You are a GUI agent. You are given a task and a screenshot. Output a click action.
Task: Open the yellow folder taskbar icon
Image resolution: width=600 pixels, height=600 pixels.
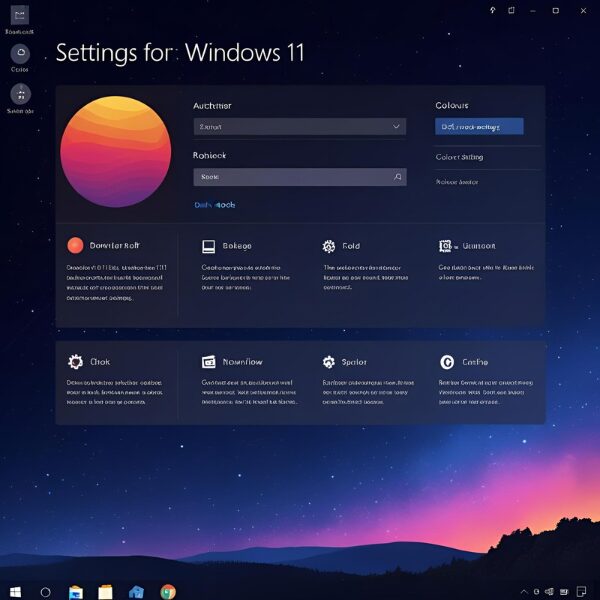(105, 592)
